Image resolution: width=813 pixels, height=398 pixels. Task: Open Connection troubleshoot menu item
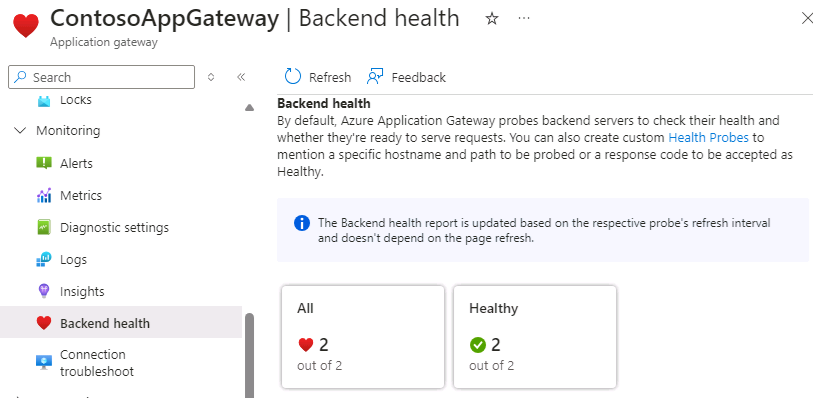(97, 363)
